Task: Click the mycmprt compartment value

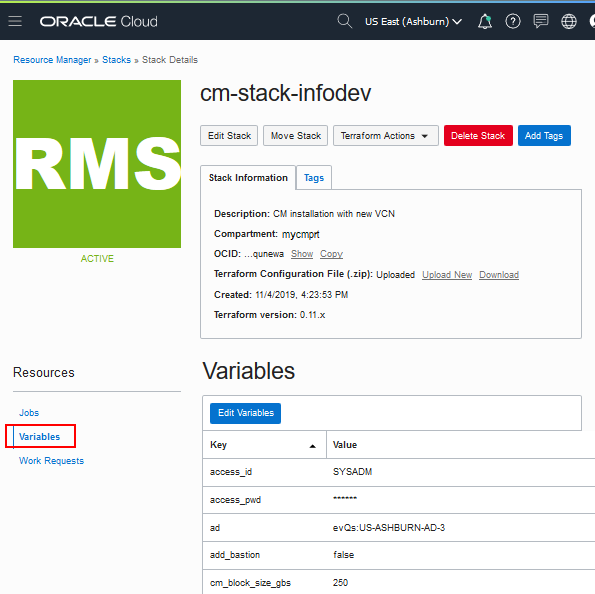Action: point(301,234)
